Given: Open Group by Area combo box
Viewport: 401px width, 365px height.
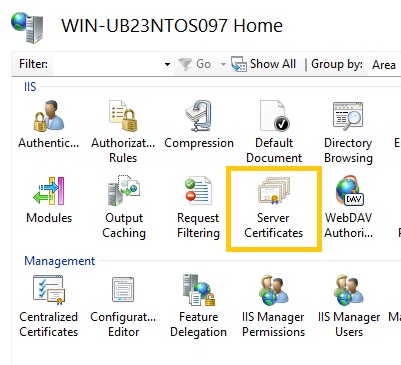Looking at the screenshot, I should [385, 64].
